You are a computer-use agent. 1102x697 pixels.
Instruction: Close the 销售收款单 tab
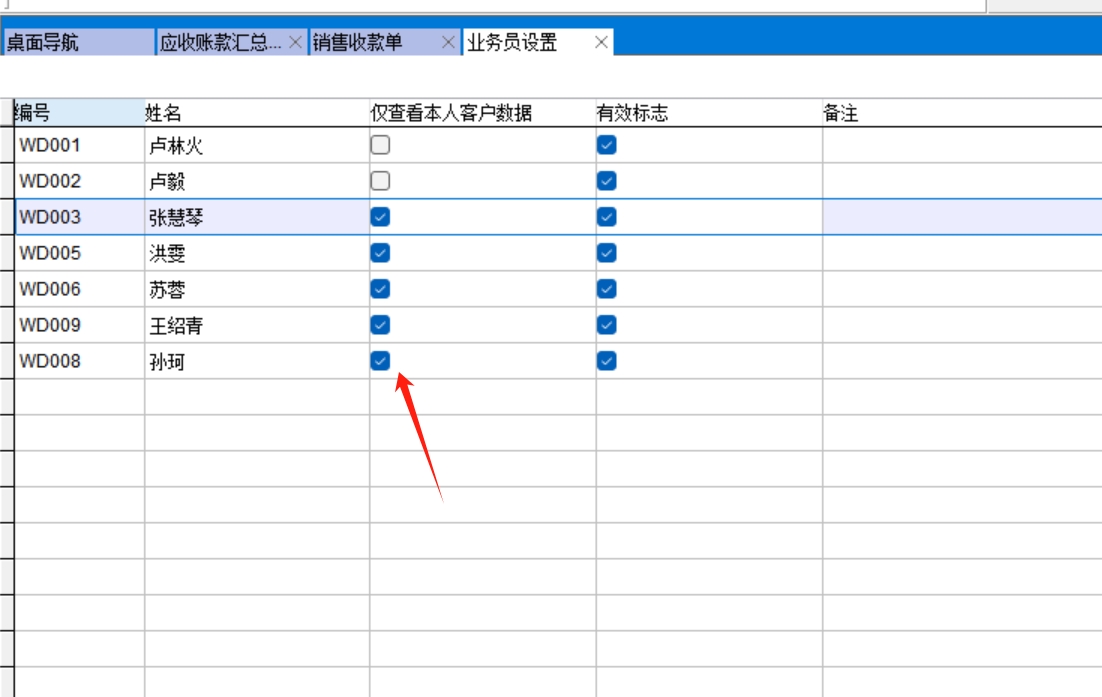point(447,42)
